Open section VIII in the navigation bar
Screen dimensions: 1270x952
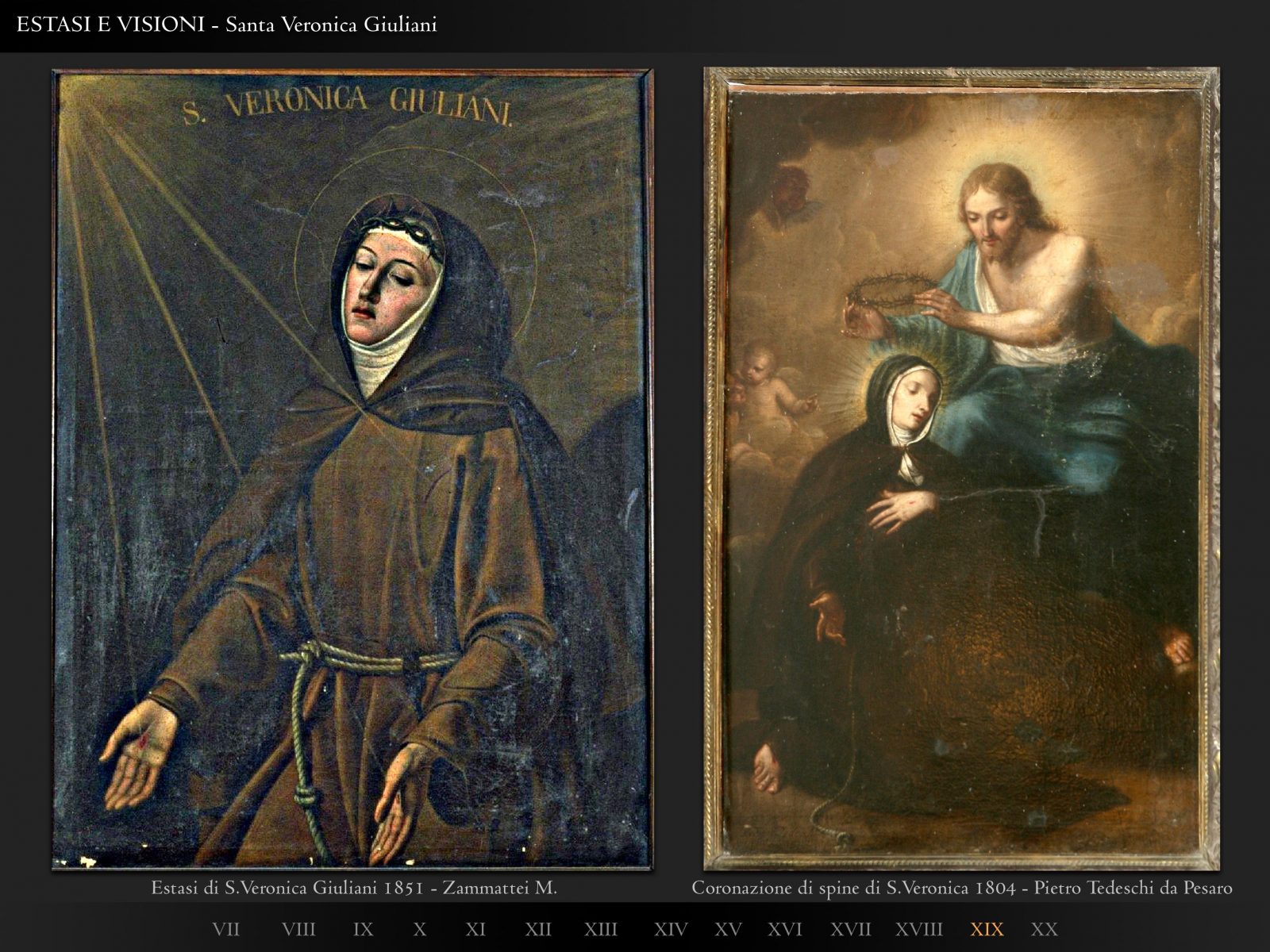(x=298, y=929)
